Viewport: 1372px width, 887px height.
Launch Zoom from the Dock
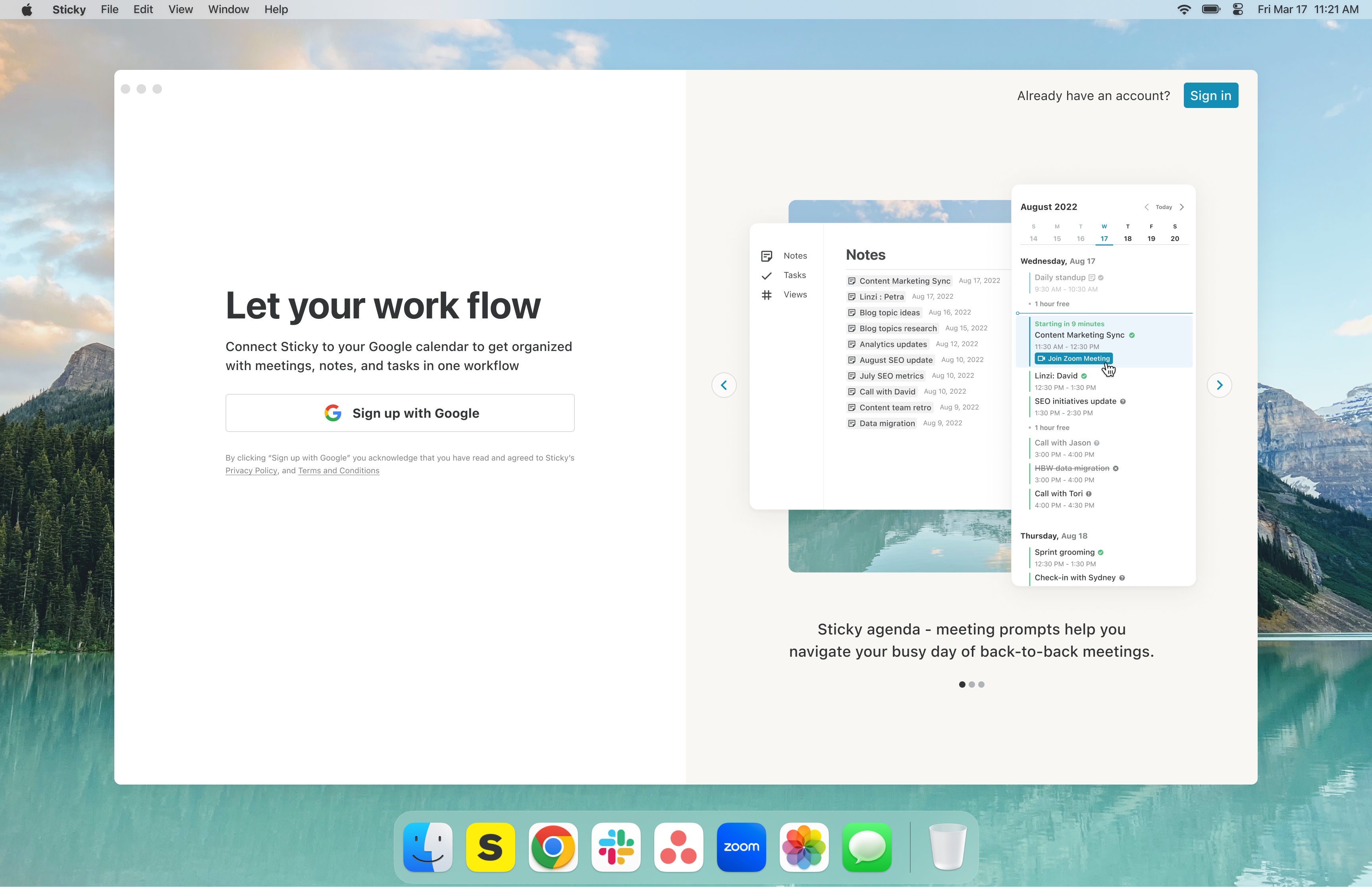click(741, 847)
